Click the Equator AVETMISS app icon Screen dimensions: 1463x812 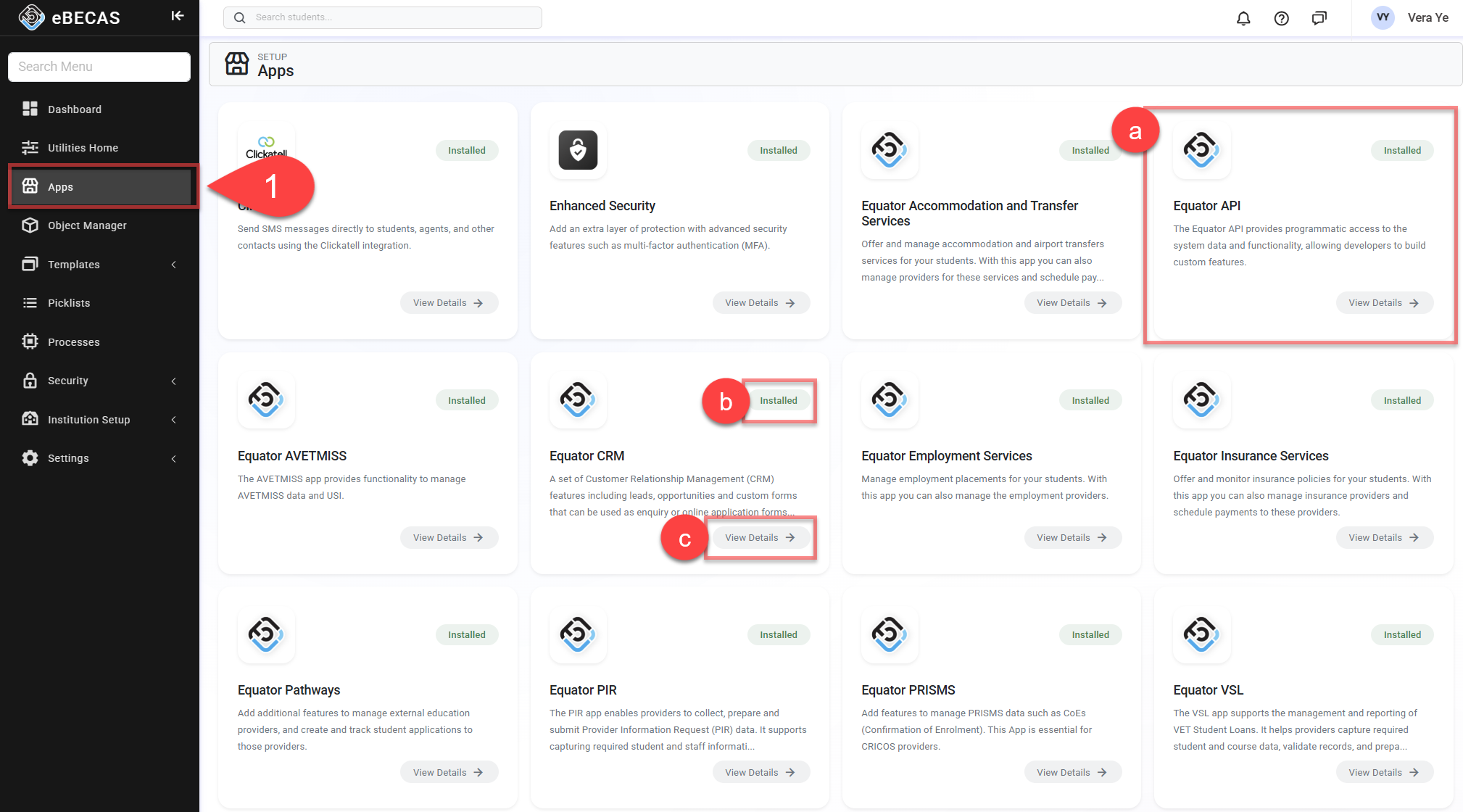(x=266, y=399)
